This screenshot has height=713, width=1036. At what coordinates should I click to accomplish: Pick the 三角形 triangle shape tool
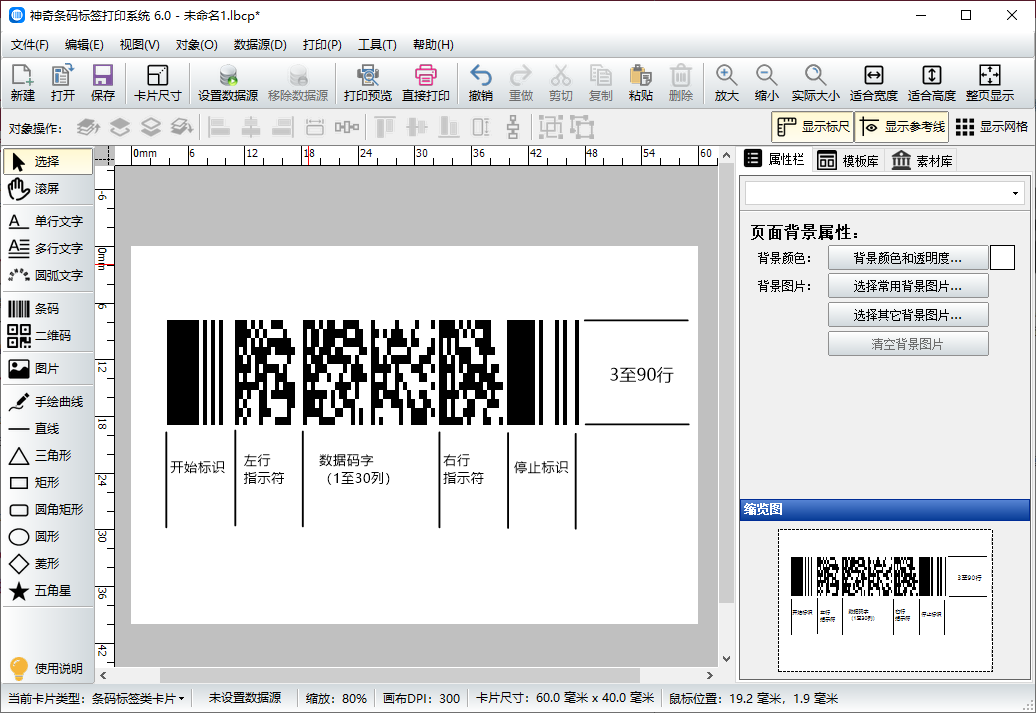(x=48, y=455)
